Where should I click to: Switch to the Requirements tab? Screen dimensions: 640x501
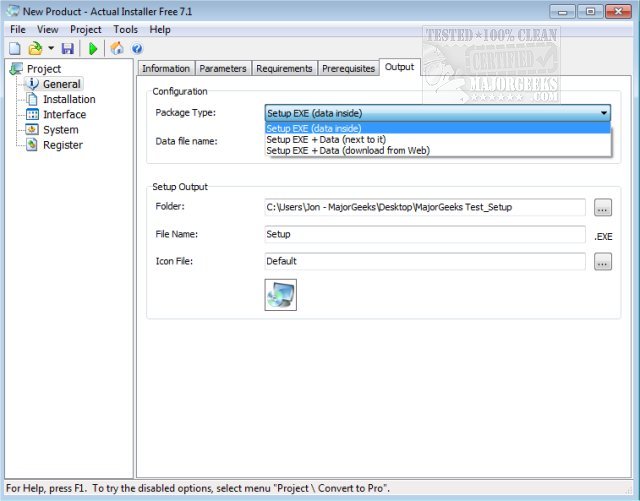tap(284, 69)
